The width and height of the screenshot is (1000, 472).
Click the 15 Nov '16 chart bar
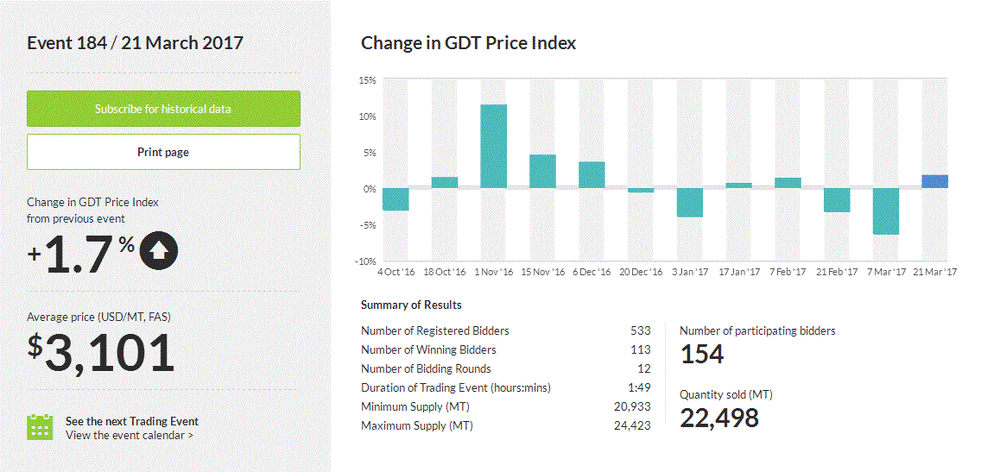point(543,171)
